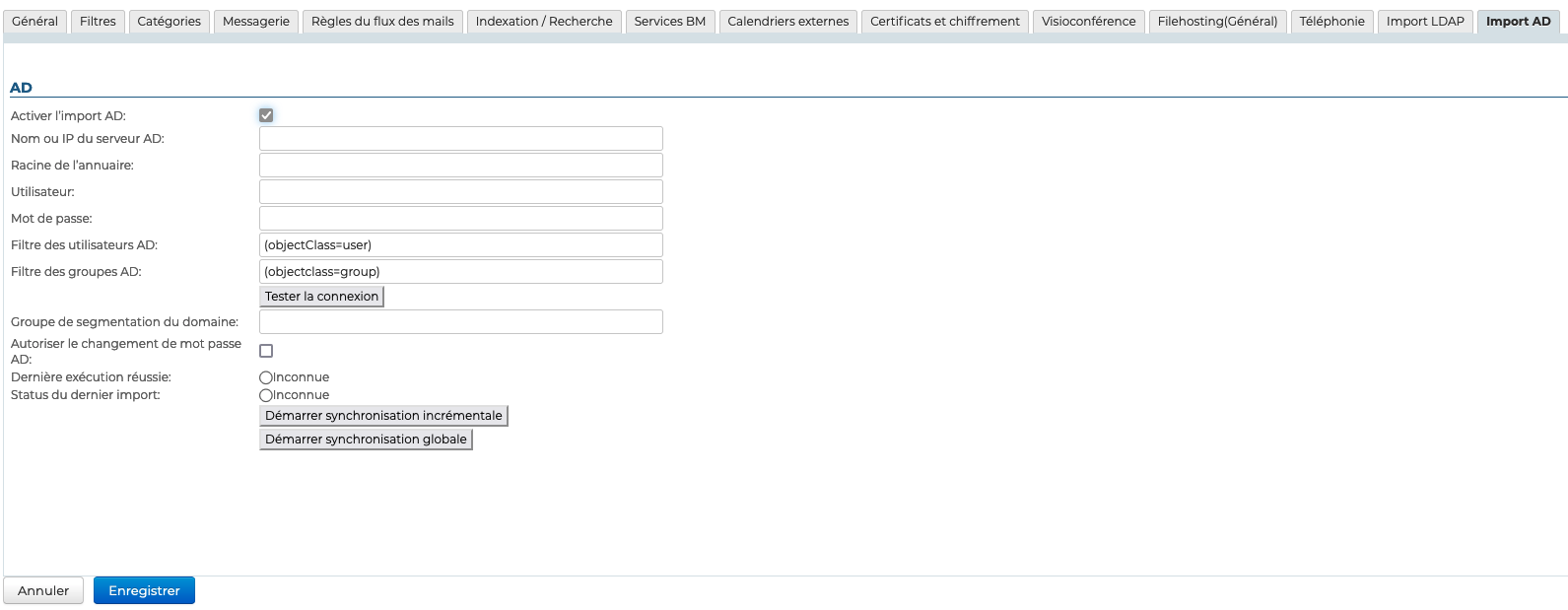1568x610 pixels.
Task: Switch to the Filtres tab
Action: click(x=98, y=22)
